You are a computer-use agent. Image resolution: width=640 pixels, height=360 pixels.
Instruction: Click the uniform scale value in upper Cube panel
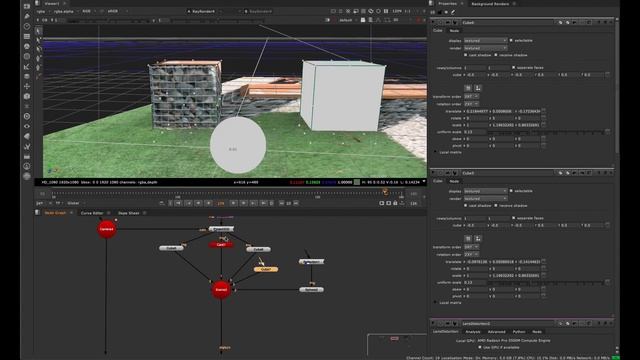tap(475, 132)
